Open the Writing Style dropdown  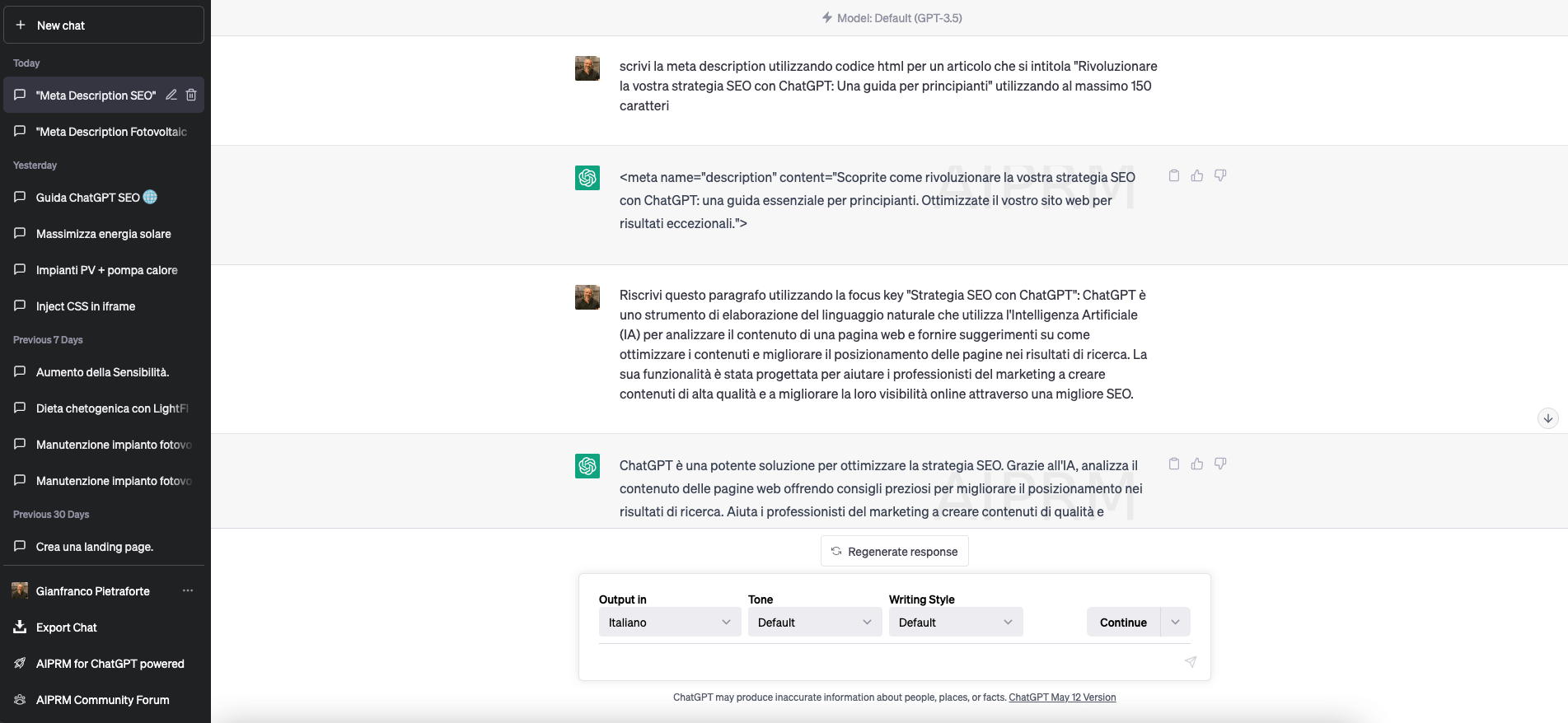click(955, 622)
